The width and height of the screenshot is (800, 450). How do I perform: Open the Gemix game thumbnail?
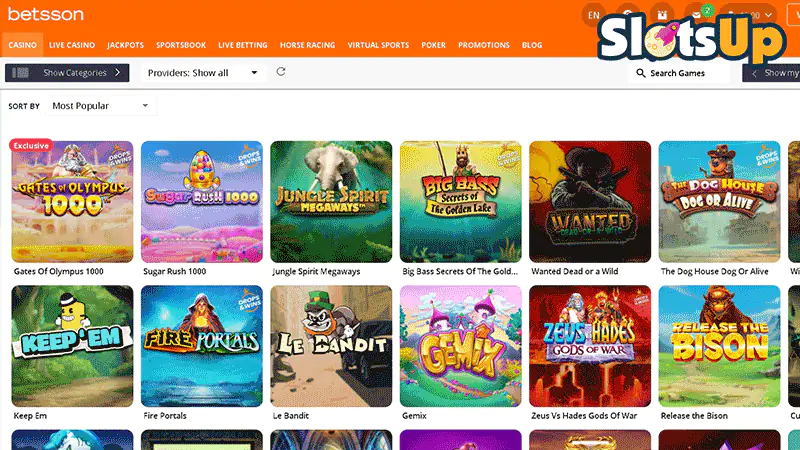(x=461, y=346)
